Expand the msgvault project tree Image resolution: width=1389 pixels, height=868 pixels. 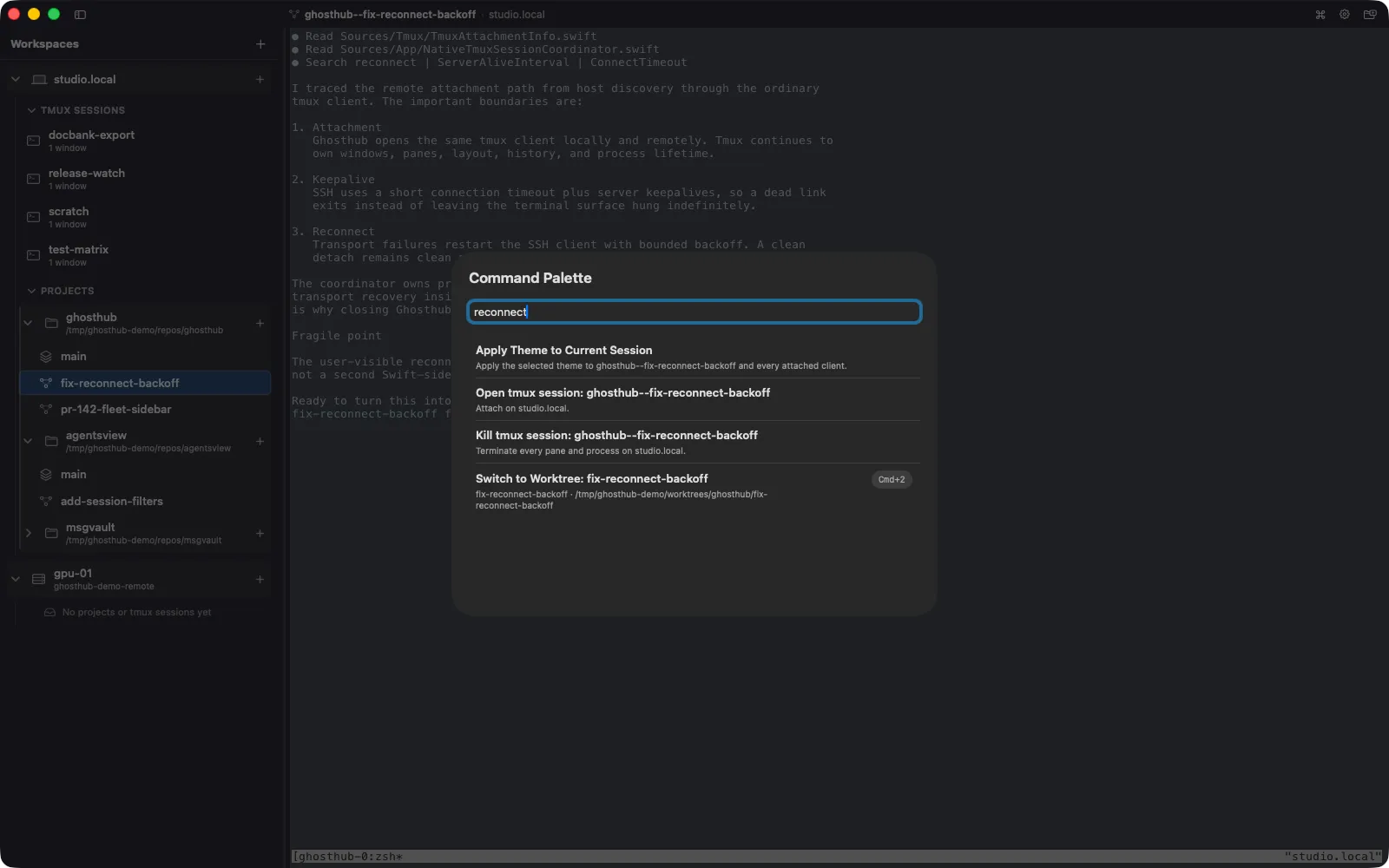28,533
